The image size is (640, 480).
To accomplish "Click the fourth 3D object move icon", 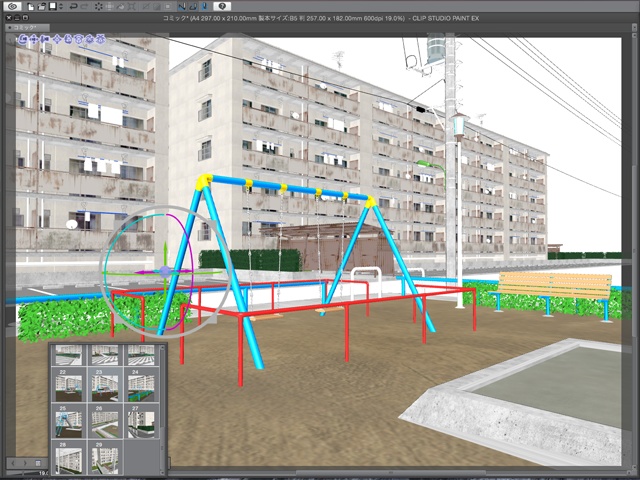I will tap(57, 39).
